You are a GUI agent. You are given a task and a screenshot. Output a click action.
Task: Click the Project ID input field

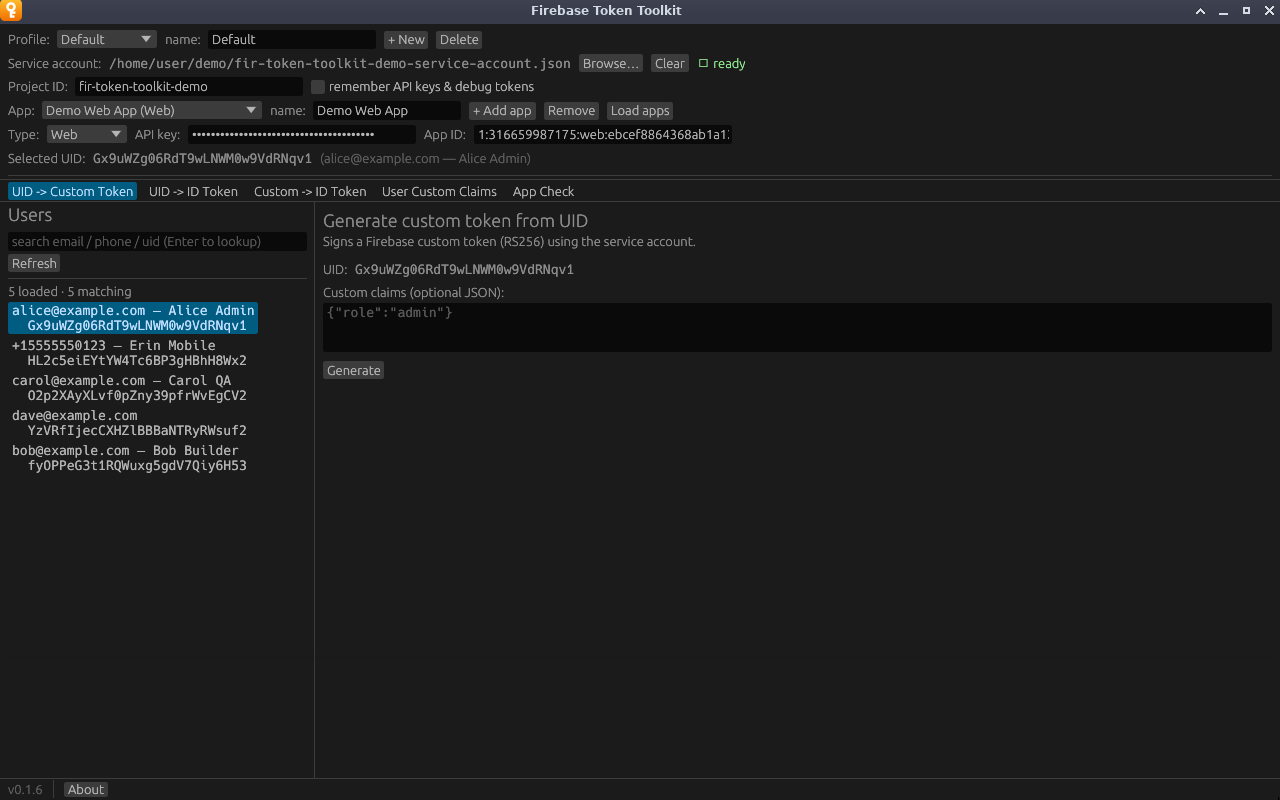189,87
